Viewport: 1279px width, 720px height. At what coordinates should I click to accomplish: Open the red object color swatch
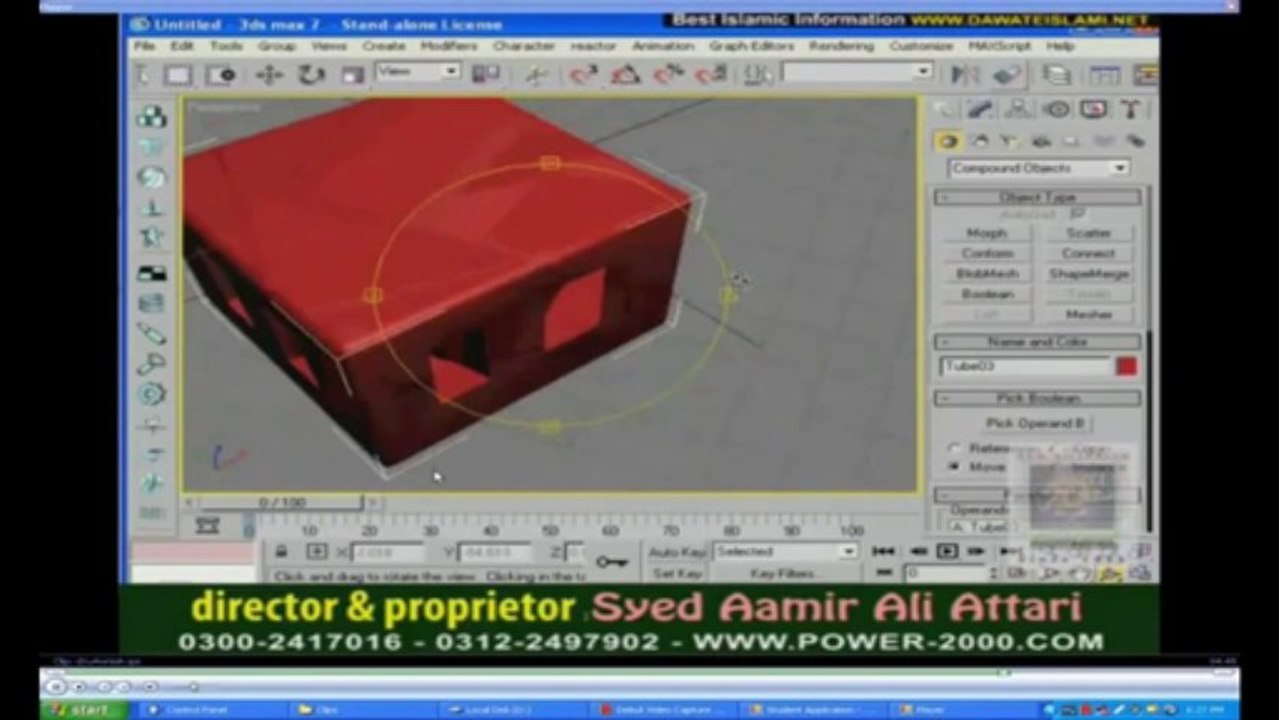click(x=1127, y=367)
